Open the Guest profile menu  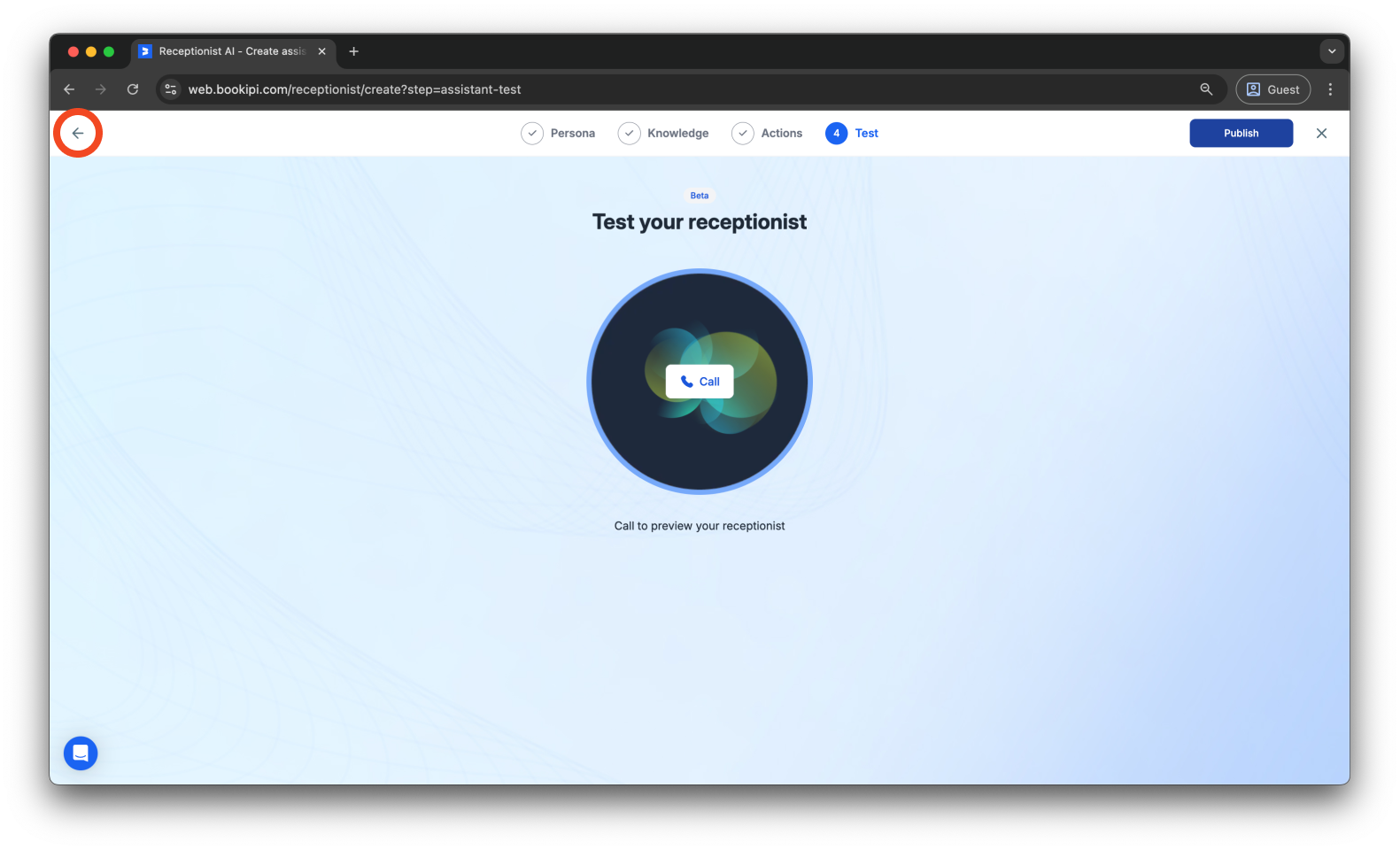(x=1272, y=89)
